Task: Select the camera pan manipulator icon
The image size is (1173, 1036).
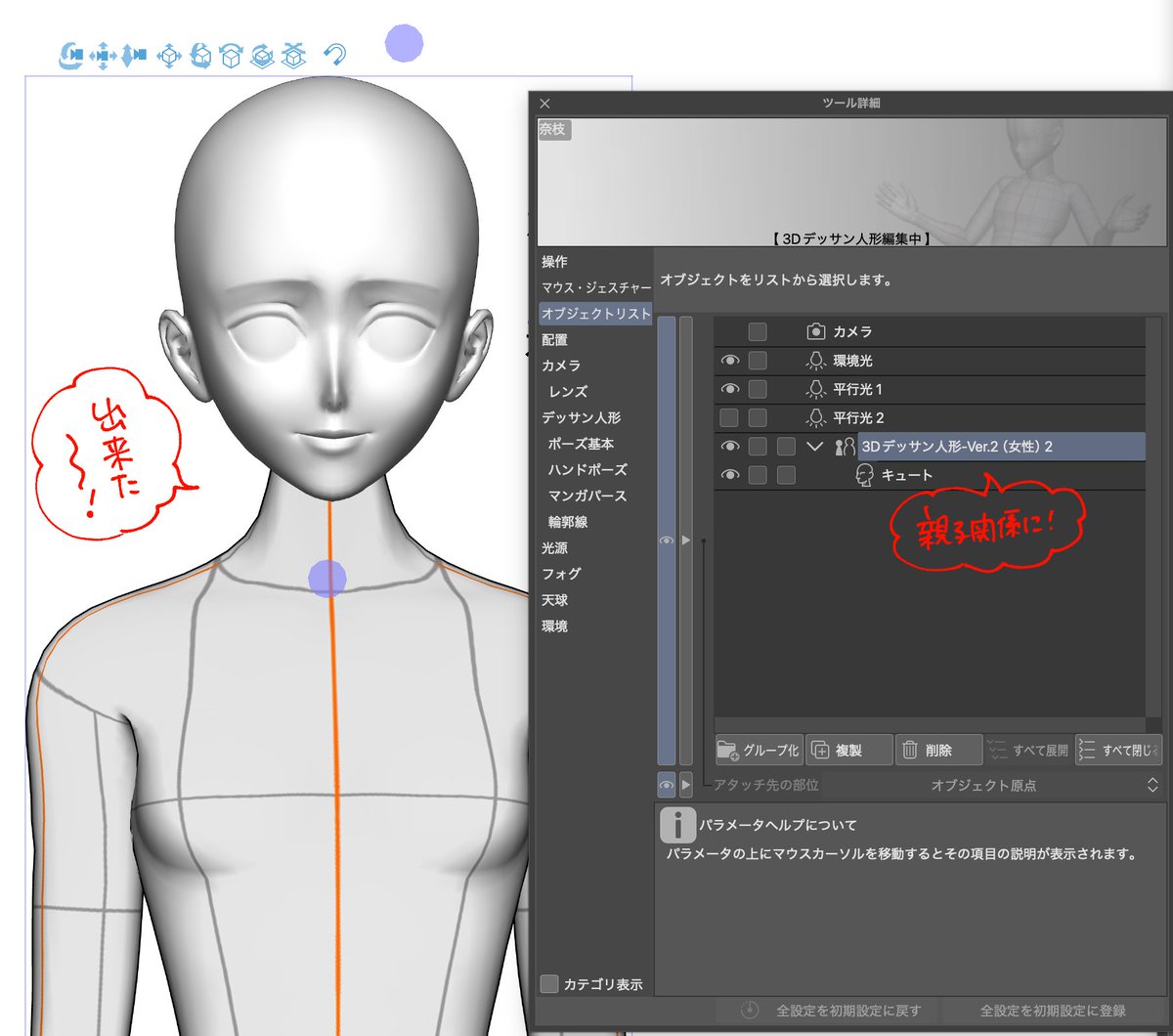Action: (103, 57)
